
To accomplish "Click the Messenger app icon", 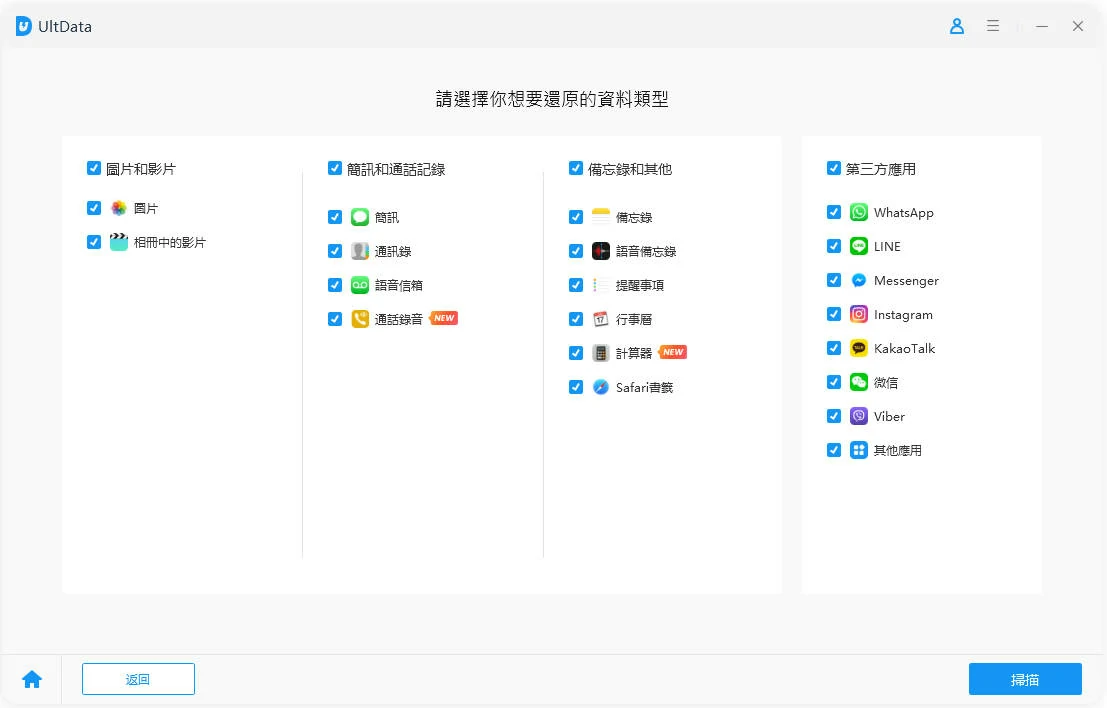I will point(858,281).
